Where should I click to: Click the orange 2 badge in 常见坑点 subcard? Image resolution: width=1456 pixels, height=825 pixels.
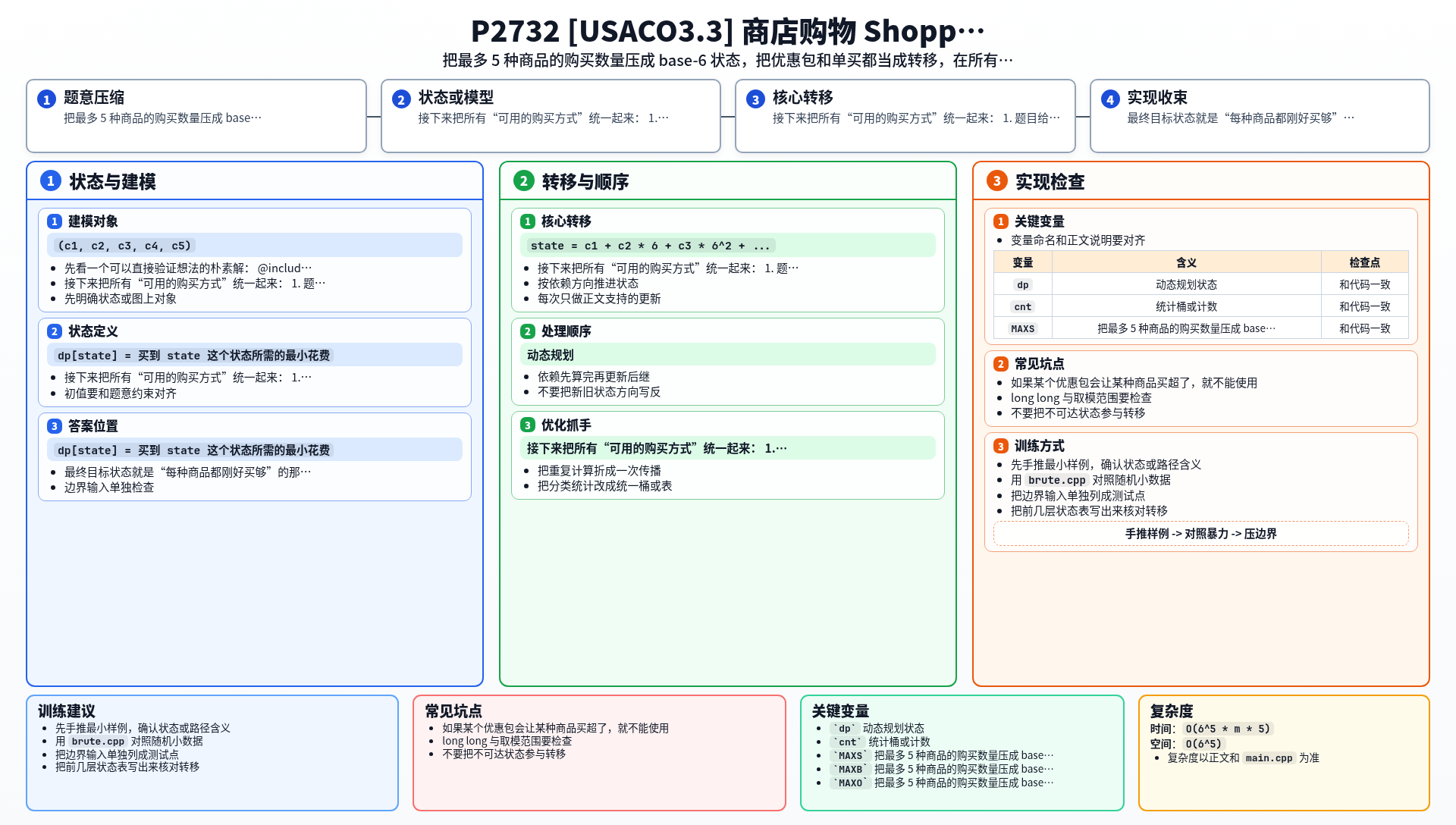point(1001,364)
